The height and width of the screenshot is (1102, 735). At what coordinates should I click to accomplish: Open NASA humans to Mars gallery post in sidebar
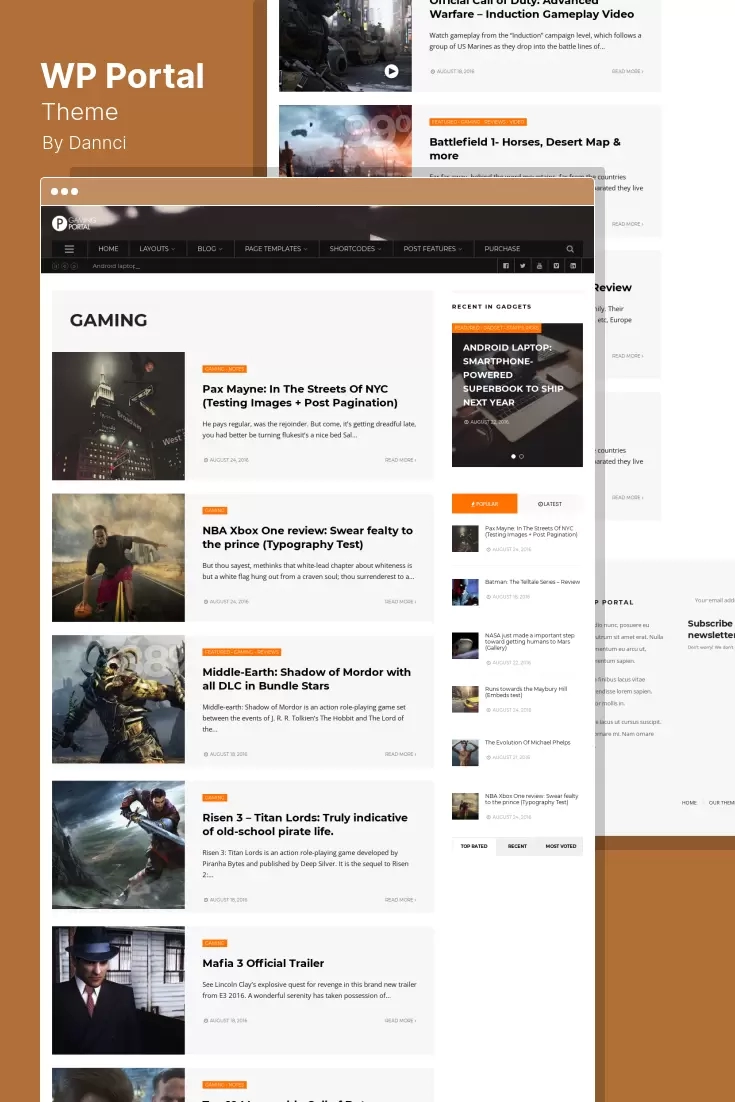pos(530,641)
